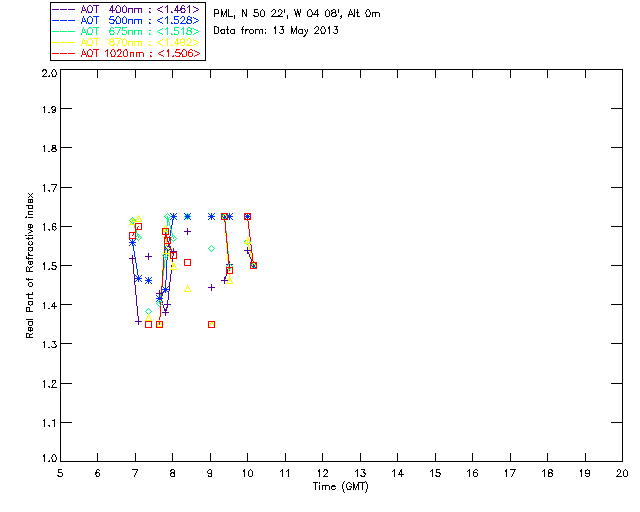Select the 'Data from: 13 May 2013' text
This screenshot has height=512, width=640.
pyautogui.click(x=276, y=31)
